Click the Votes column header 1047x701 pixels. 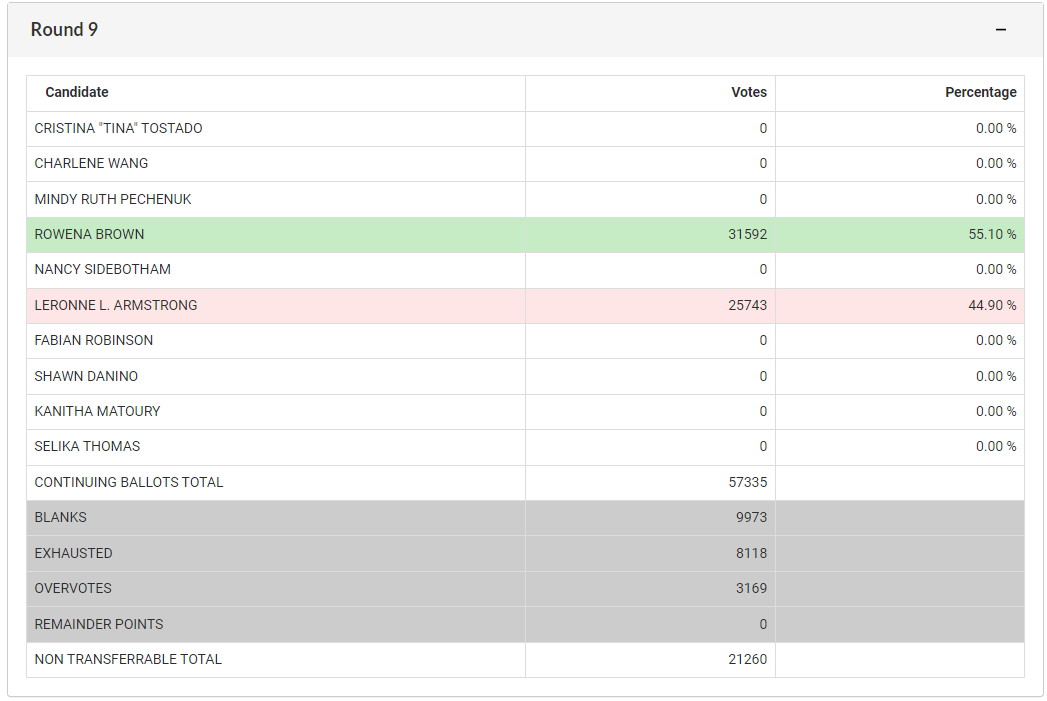point(749,92)
